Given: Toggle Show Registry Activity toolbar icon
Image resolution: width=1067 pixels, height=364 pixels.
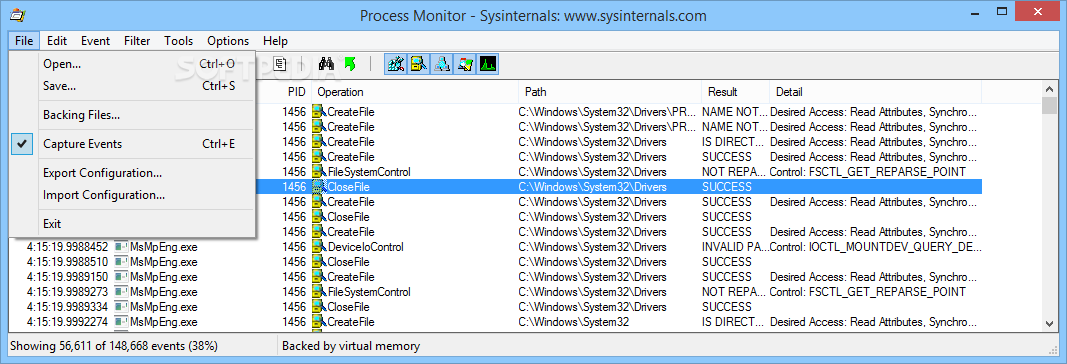Looking at the screenshot, I should click(395, 64).
